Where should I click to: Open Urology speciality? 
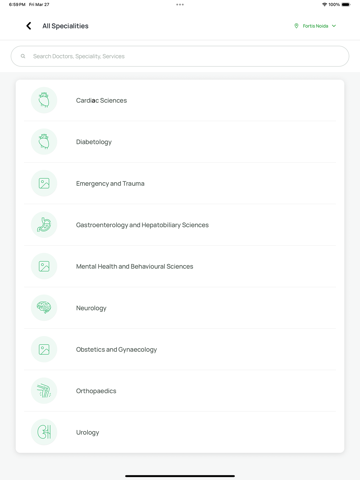(180, 432)
